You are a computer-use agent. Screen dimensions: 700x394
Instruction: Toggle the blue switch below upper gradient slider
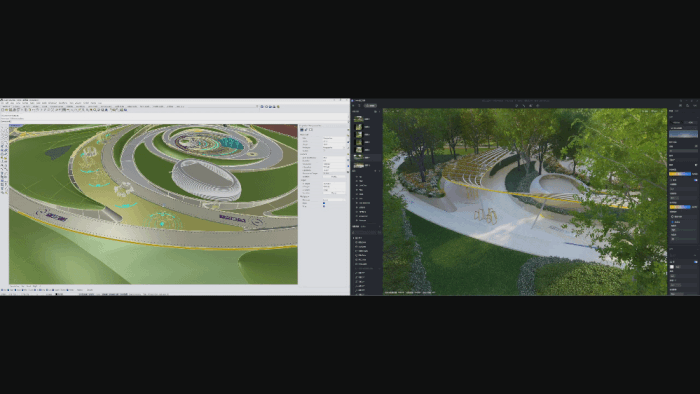[x=696, y=180]
